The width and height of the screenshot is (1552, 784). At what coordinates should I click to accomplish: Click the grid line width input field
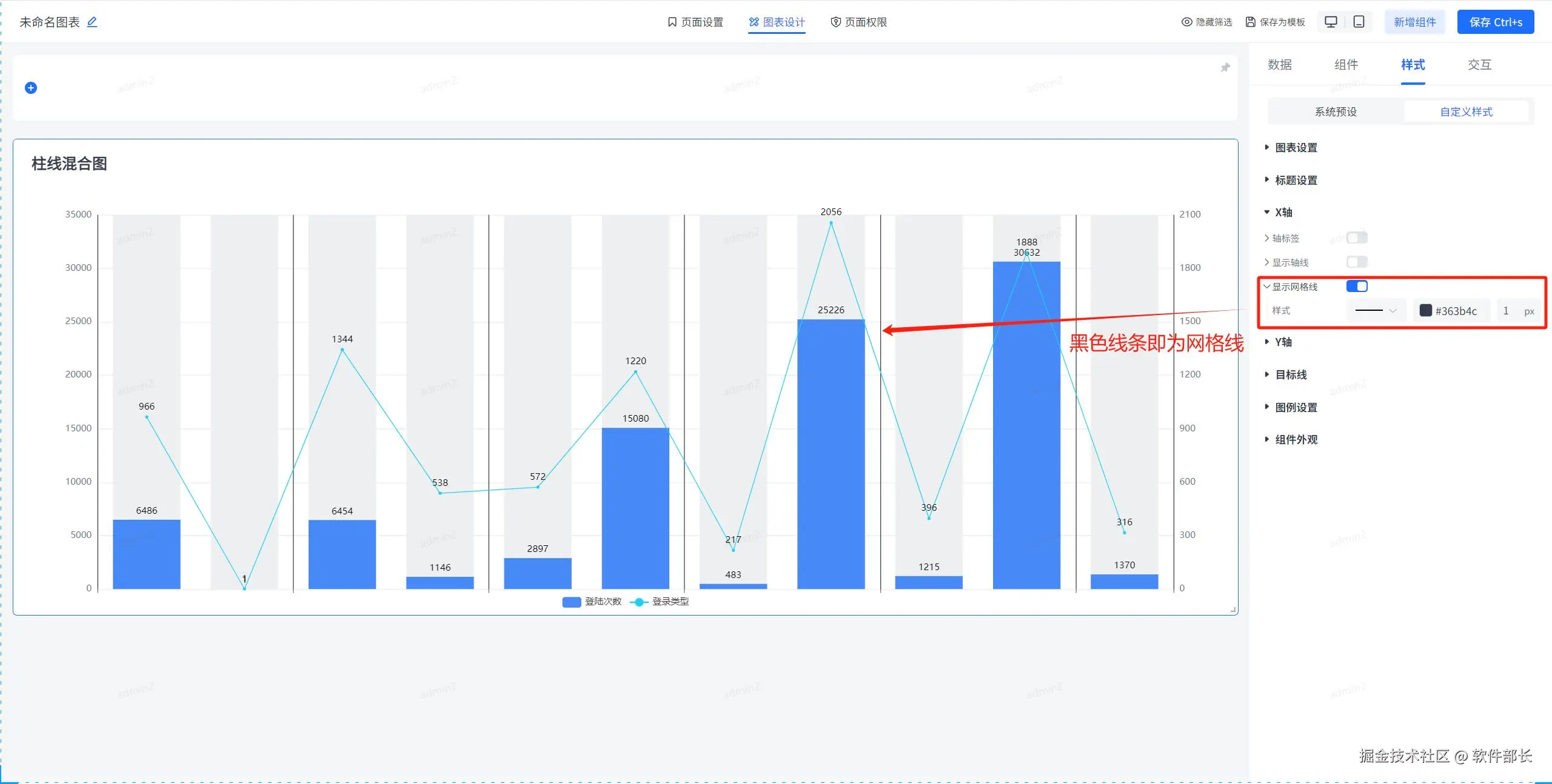(x=1508, y=311)
